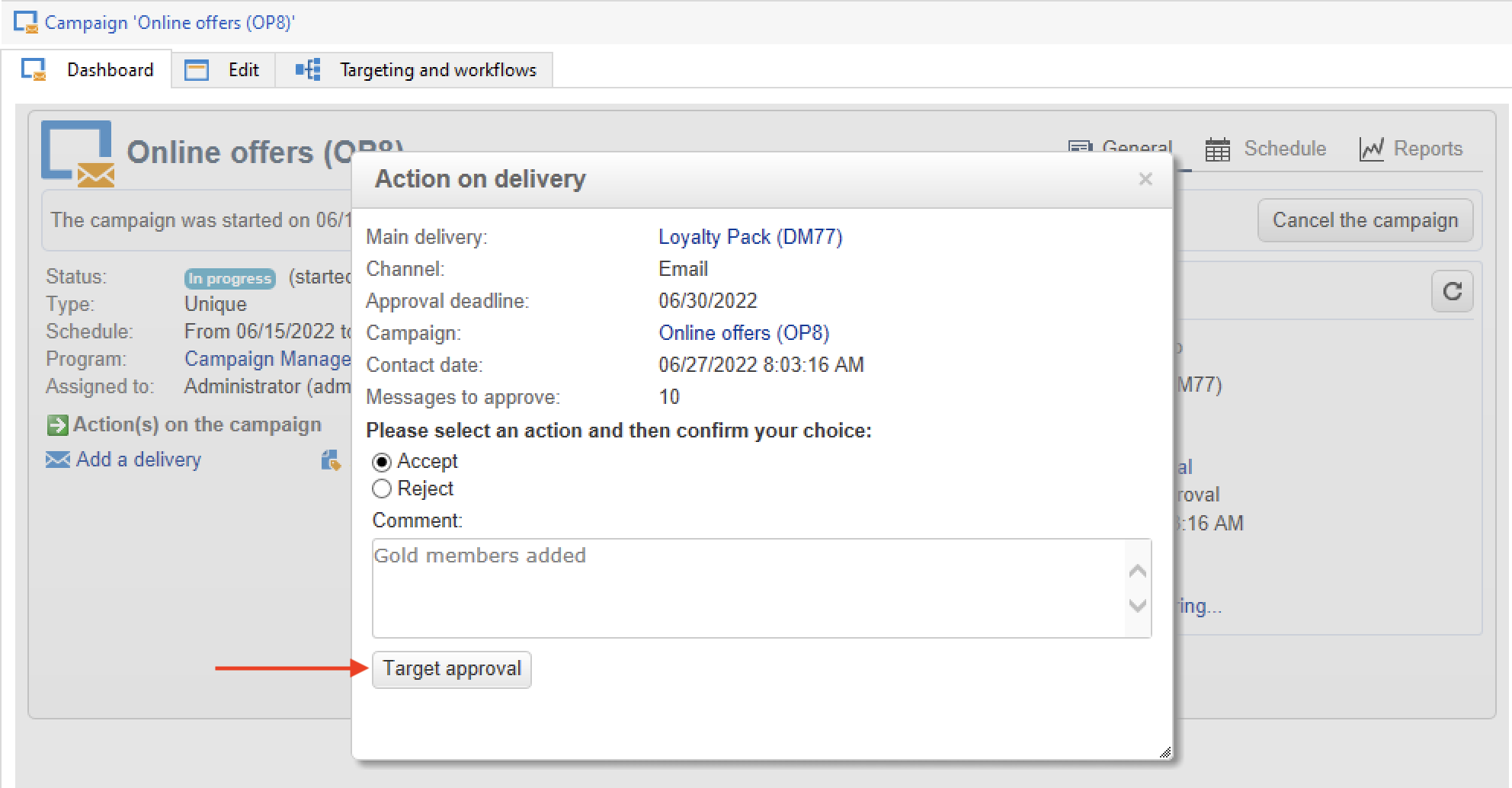The image size is (1512, 788).
Task: Click the Add a delivery envelope icon
Action: pos(57,460)
